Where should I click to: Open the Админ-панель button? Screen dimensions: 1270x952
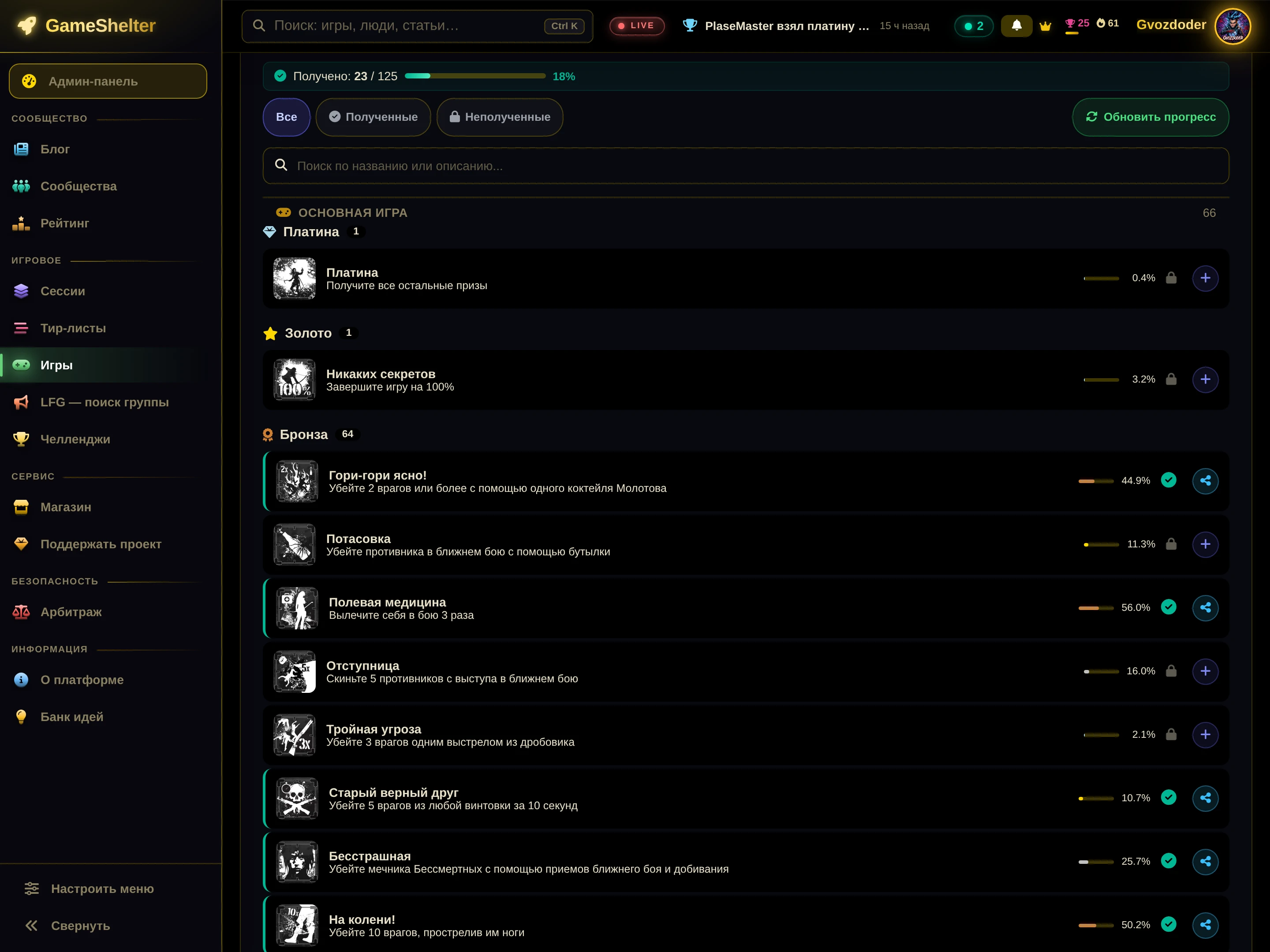click(108, 81)
